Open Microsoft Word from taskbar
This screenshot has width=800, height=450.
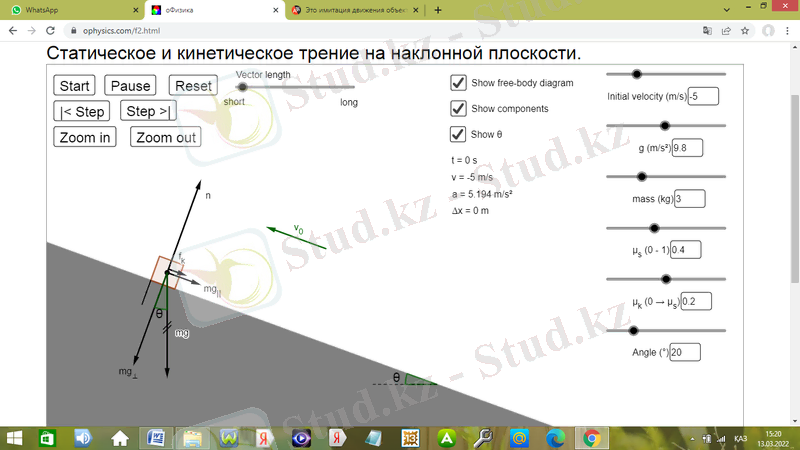click(x=156, y=438)
